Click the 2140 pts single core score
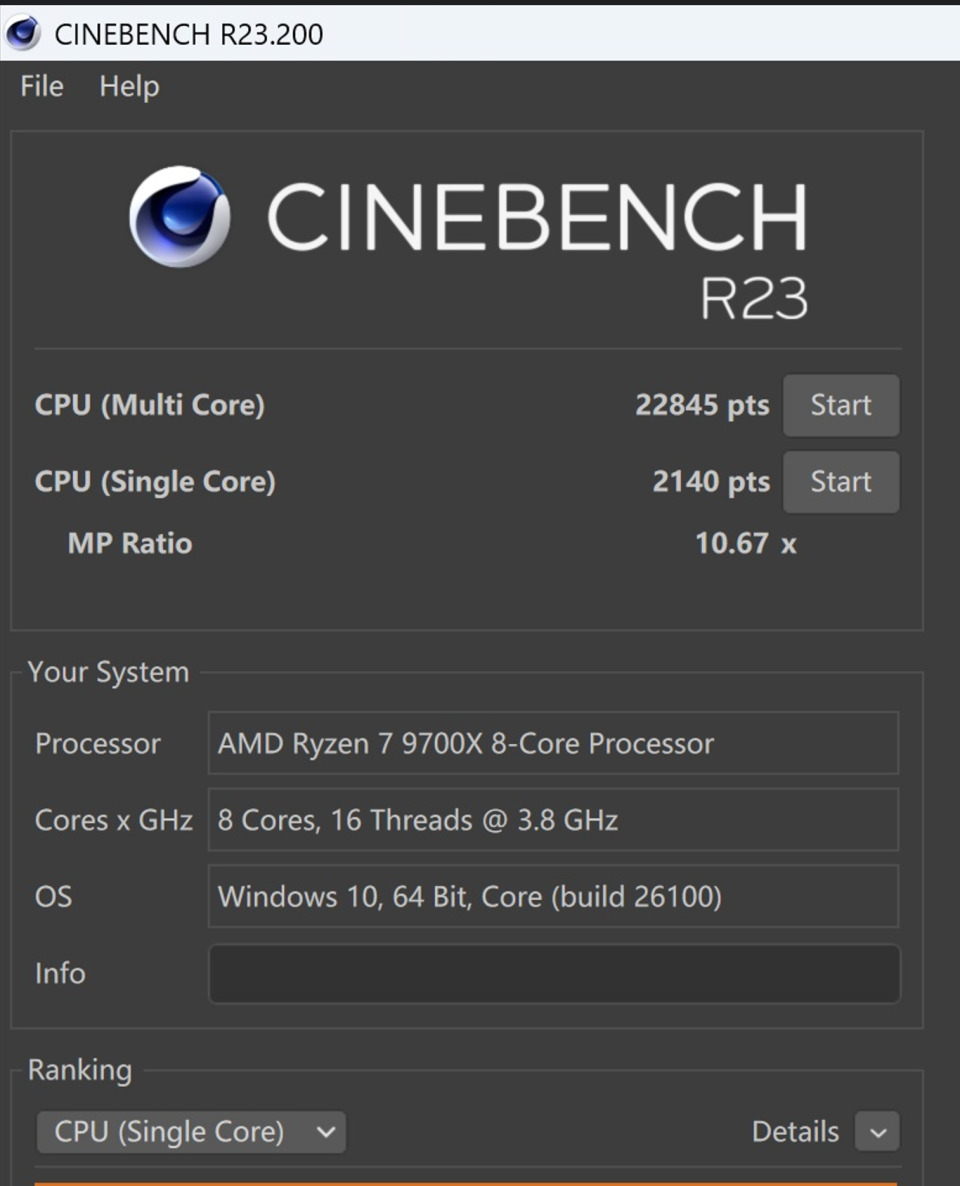Image resolution: width=960 pixels, height=1186 pixels. point(711,481)
